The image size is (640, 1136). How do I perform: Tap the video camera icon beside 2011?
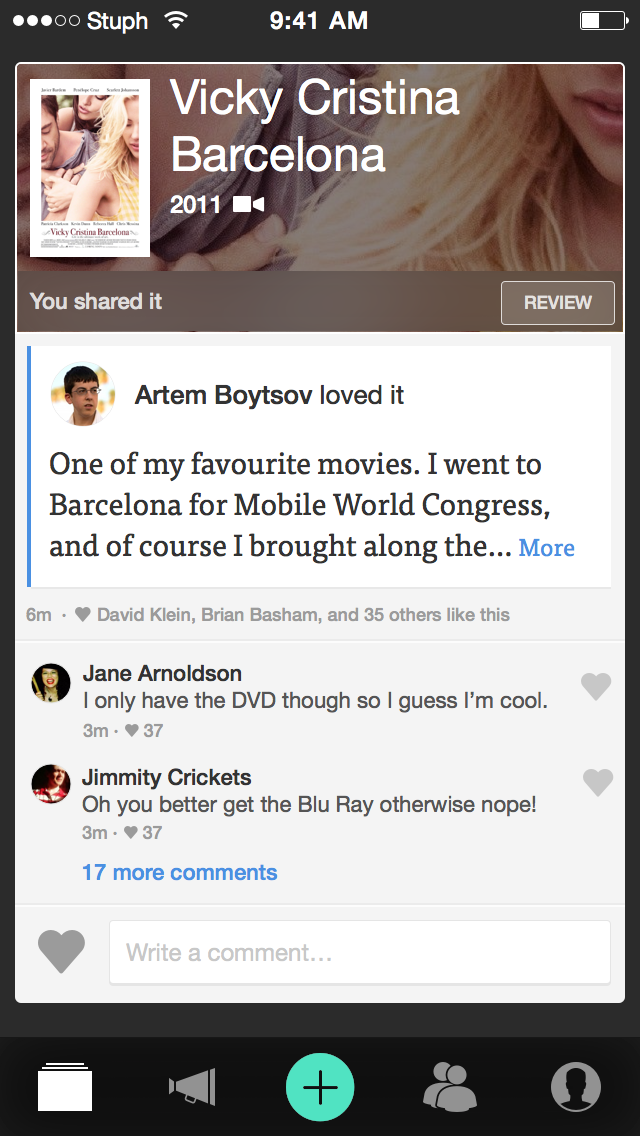click(x=248, y=205)
